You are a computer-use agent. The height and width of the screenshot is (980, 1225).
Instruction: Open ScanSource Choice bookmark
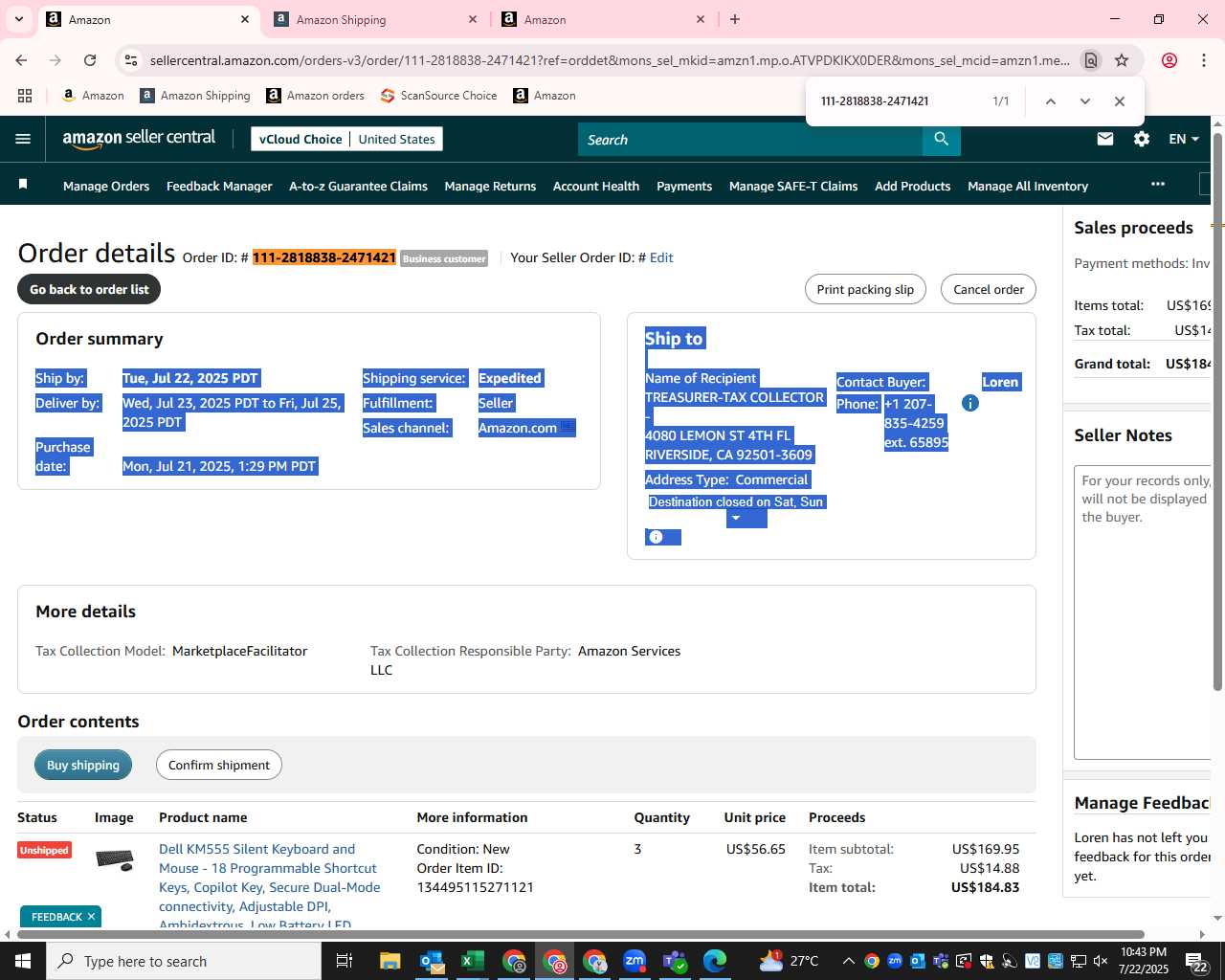click(x=438, y=96)
